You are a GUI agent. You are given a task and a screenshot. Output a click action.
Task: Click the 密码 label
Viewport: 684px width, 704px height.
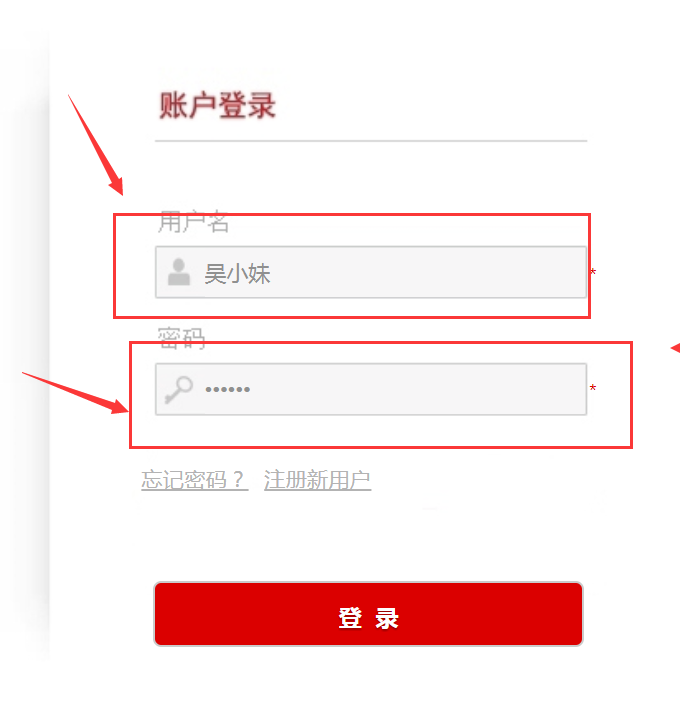coord(181,338)
